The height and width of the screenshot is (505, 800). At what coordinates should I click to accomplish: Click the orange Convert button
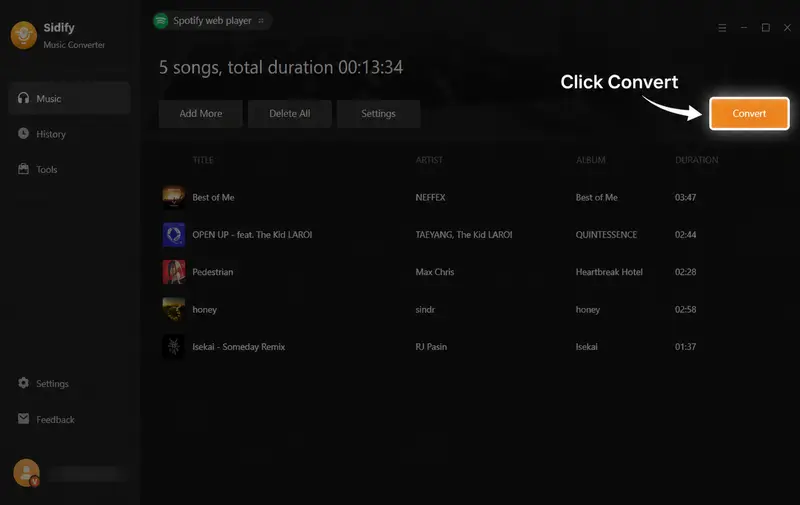click(749, 113)
